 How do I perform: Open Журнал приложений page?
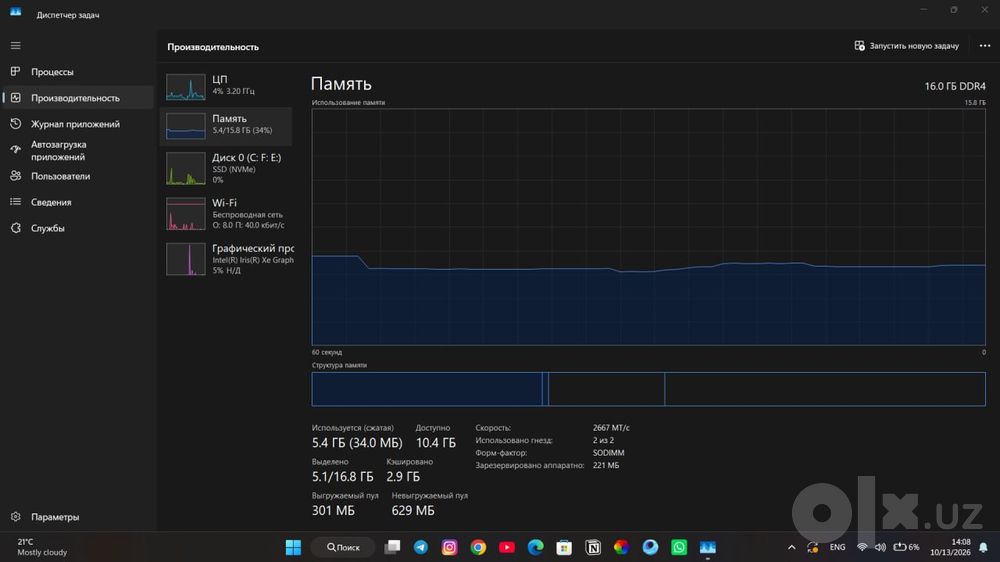pos(78,124)
